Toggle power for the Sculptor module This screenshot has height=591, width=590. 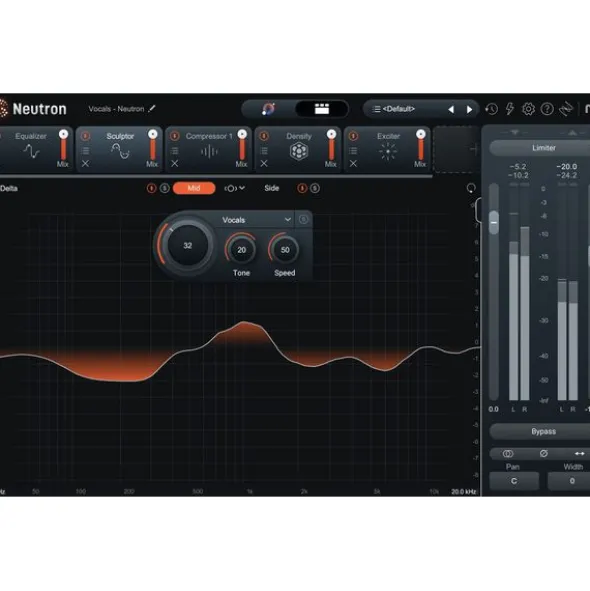(86, 136)
